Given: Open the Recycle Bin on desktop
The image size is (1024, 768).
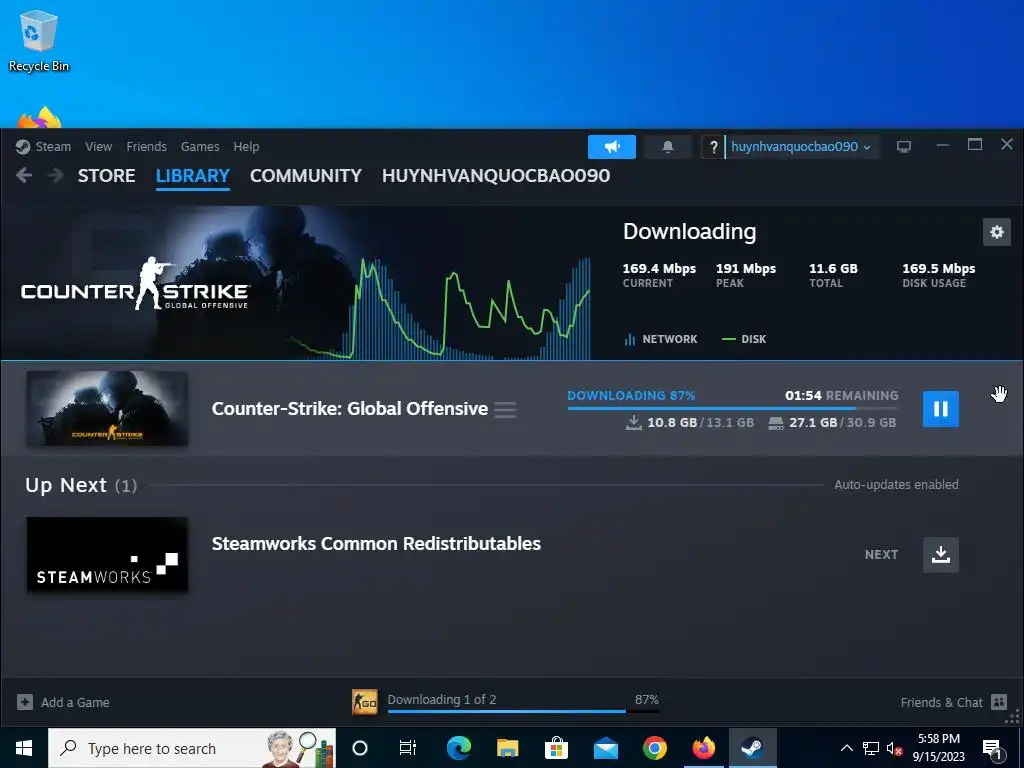Looking at the screenshot, I should click(39, 40).
